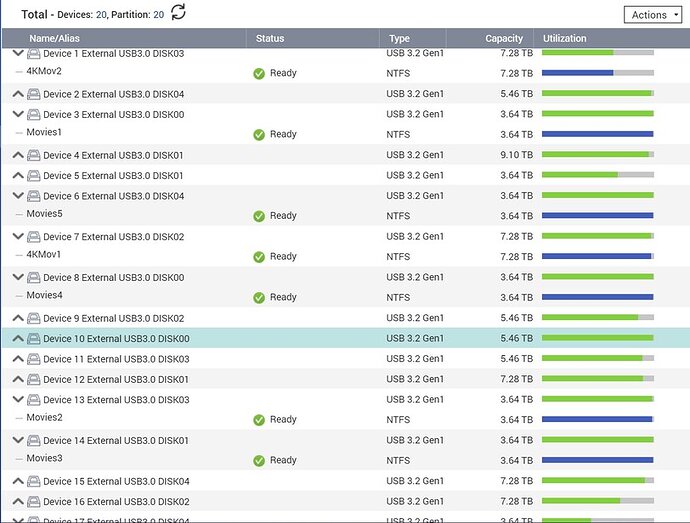Refresh the device list
The height and width of the screenshot is (523, 690).
tap(178, 12)
